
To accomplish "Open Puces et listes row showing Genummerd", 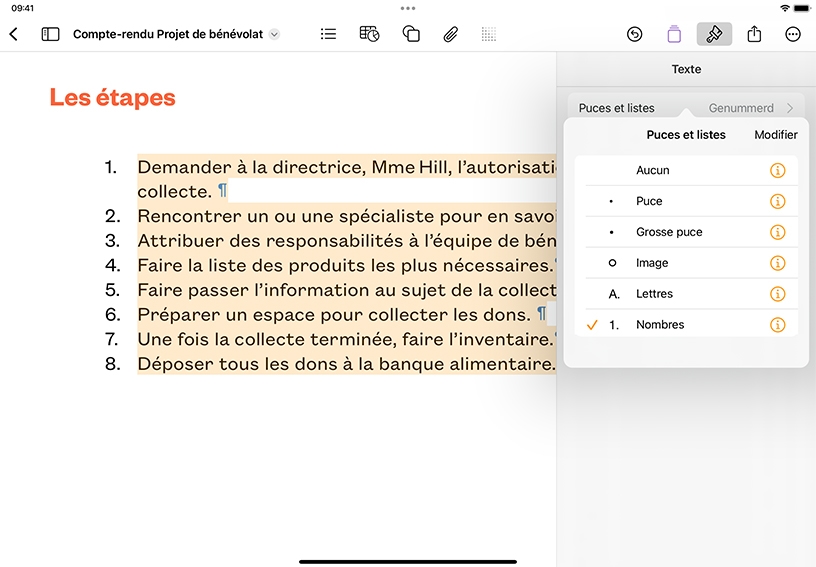I will [686, 108].
